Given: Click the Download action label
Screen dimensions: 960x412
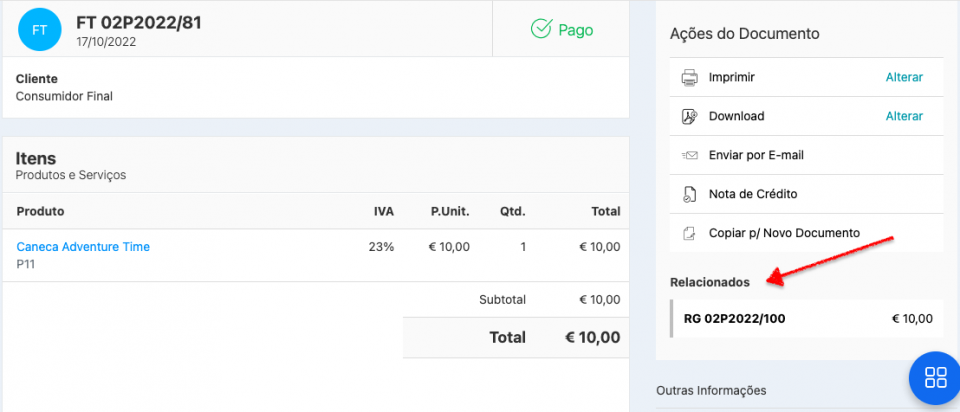Looking at the screenshot, I should [736, 116].
